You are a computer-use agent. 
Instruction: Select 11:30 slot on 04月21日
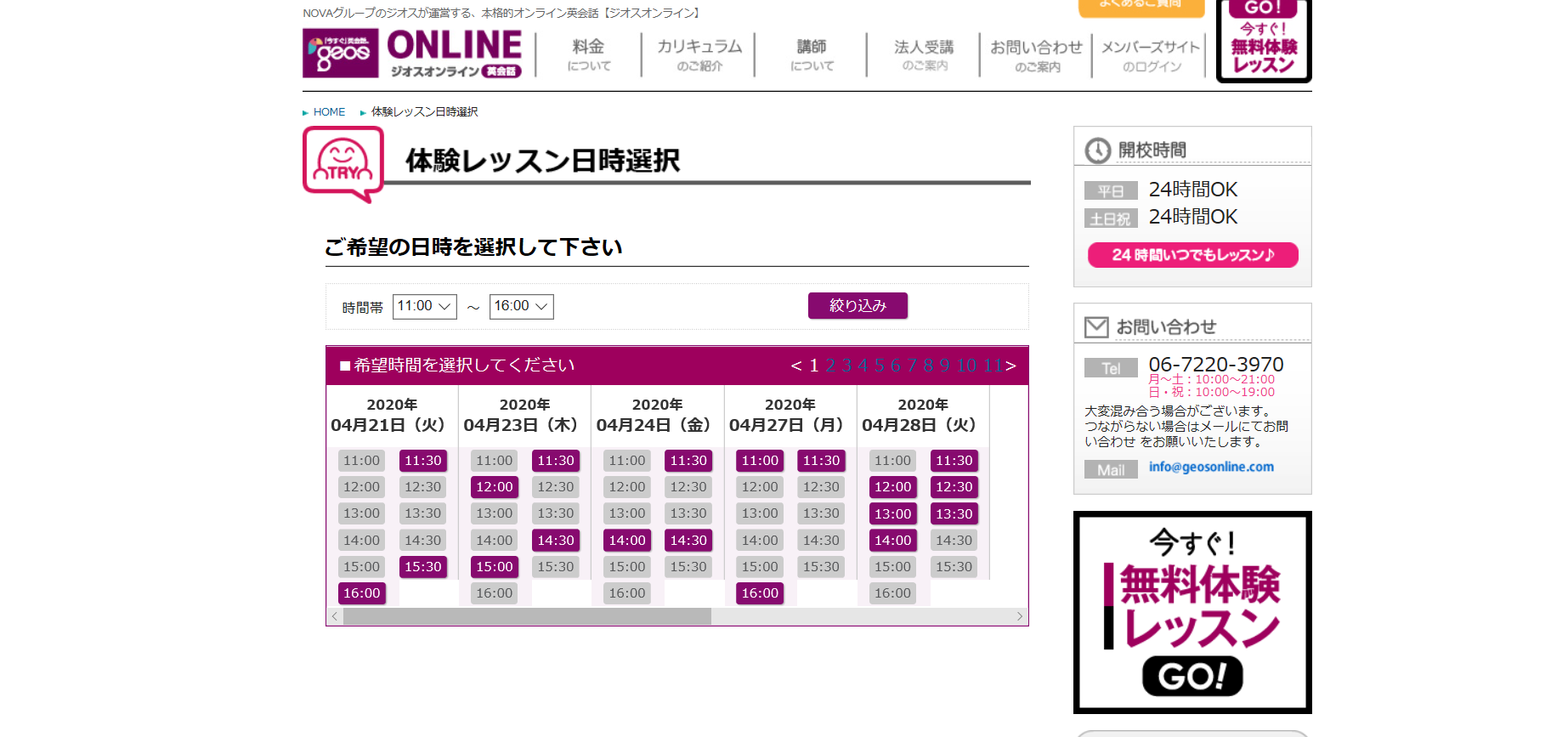click(422, 461)
